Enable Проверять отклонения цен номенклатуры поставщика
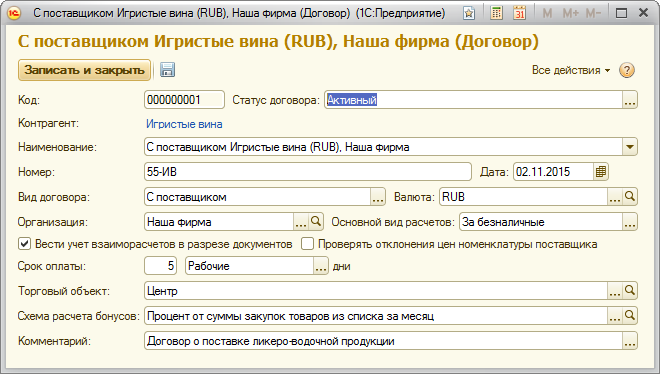 tap(307, 244)
